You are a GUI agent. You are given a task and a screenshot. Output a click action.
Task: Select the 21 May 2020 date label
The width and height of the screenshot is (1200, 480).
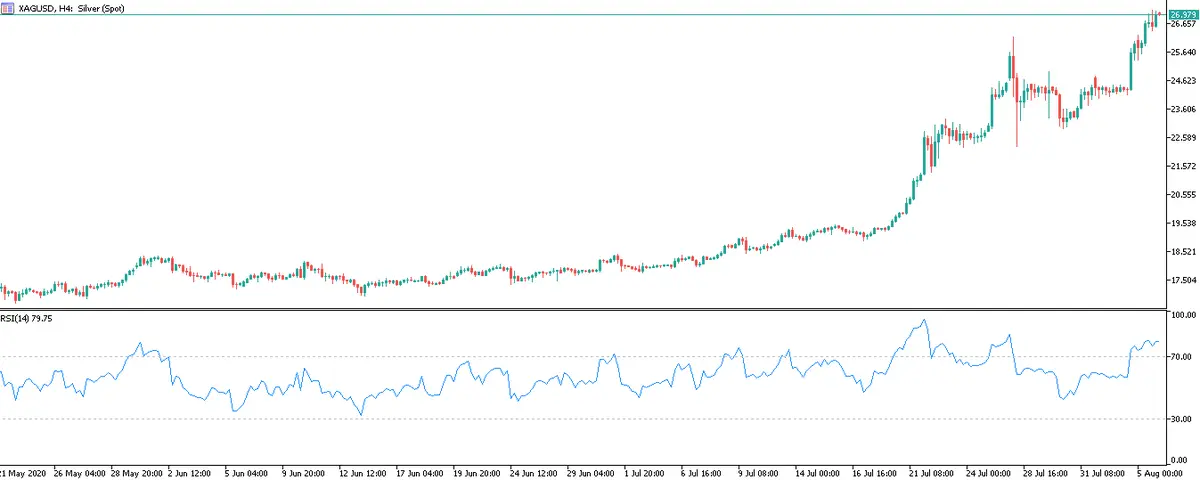(24, 472)
